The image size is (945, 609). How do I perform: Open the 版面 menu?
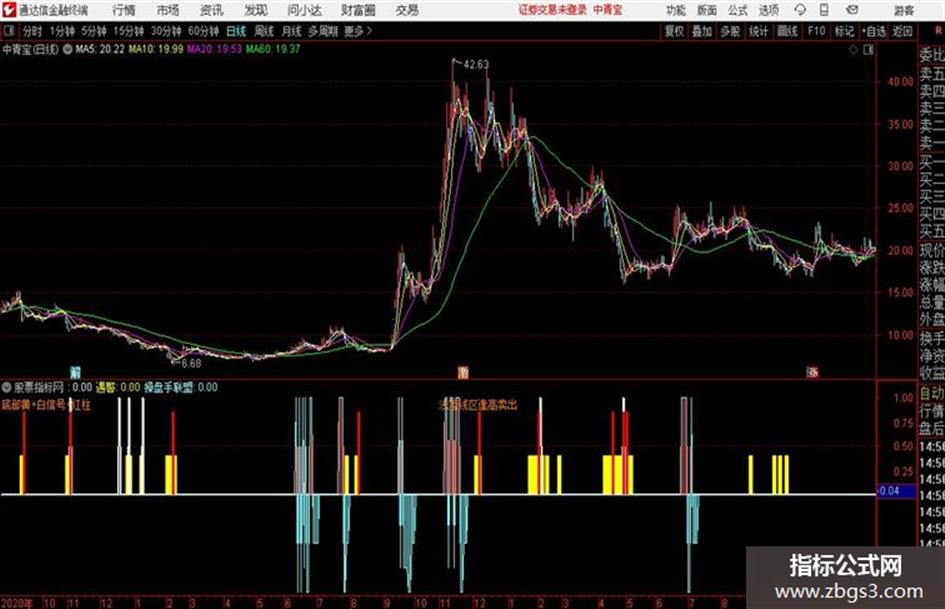[x=706, y=10]
